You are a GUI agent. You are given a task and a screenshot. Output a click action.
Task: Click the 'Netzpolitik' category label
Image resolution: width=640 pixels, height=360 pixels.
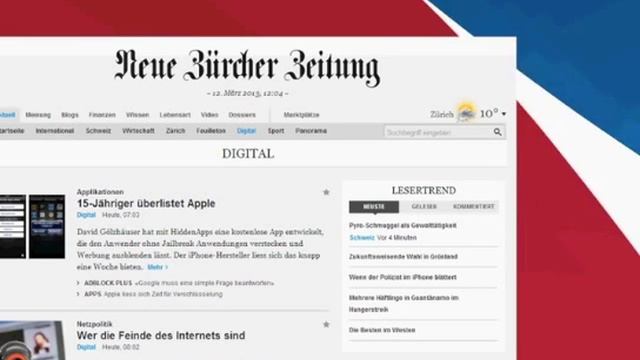tap(94, 324)
